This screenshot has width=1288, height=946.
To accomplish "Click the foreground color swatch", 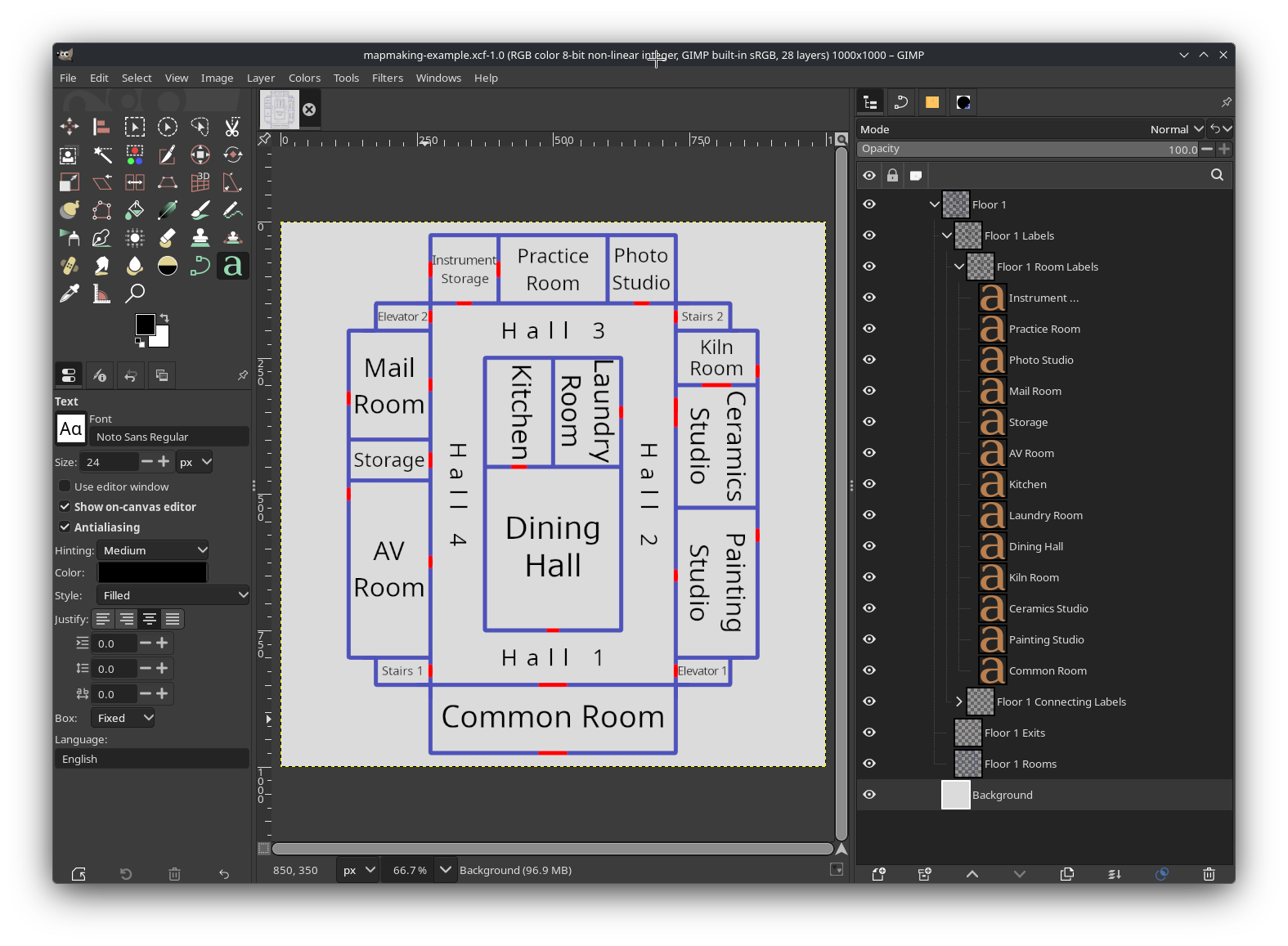I will coord(146,325).
